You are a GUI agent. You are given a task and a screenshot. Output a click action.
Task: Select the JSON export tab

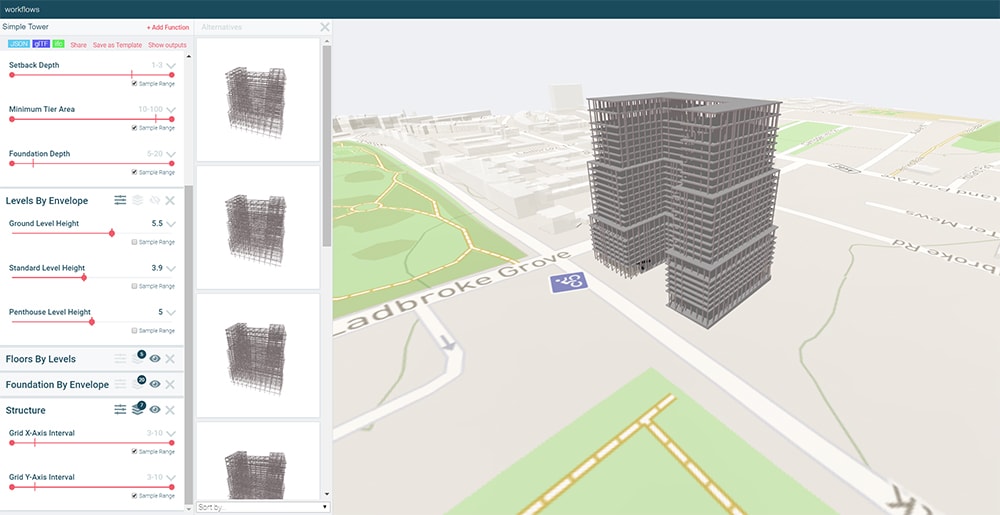point(18,45)
